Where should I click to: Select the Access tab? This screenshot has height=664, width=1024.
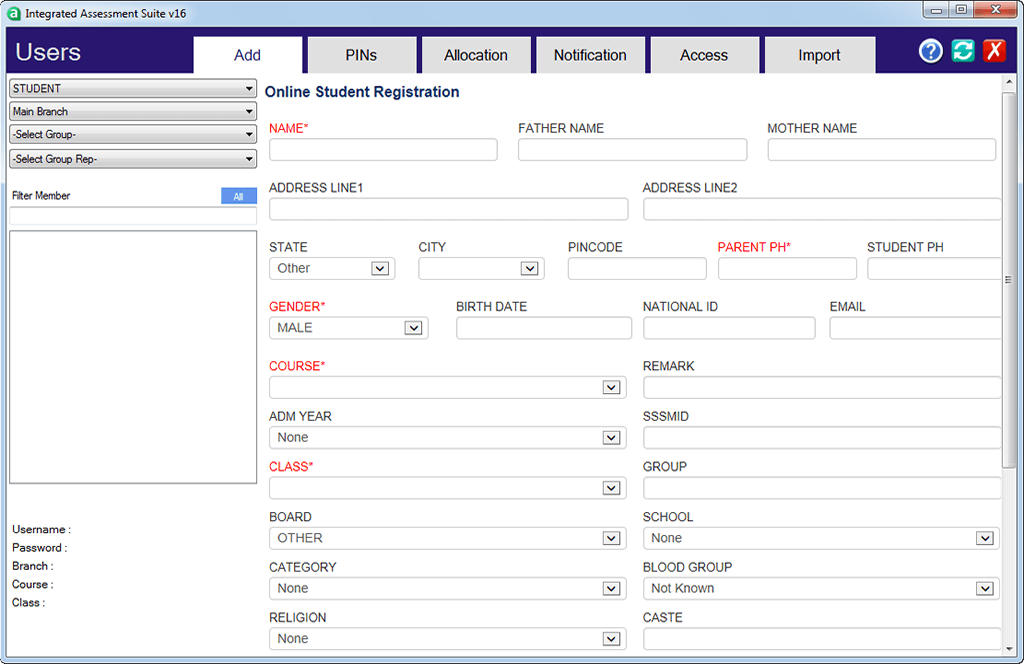click(704, 56)
